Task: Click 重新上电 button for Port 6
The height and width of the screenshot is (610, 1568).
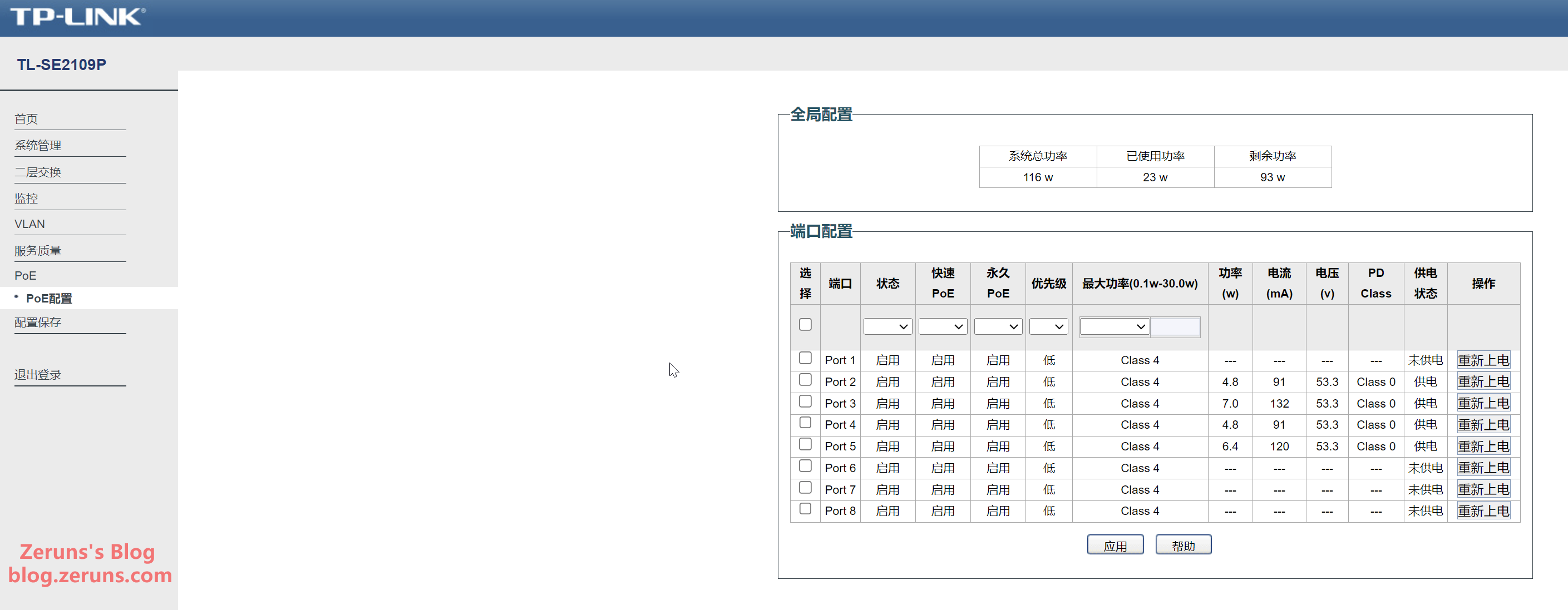Action: click(x=1483, y=468)
